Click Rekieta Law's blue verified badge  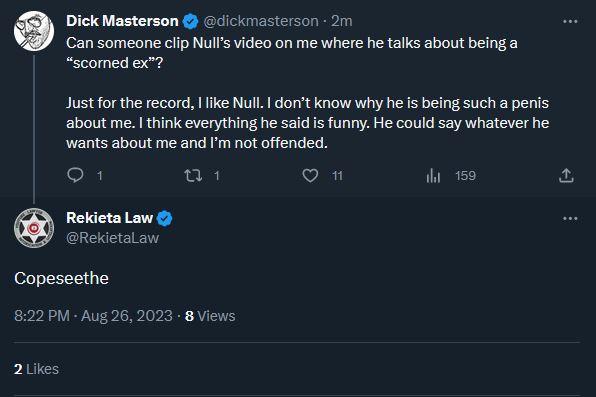click(x=165, y=218)
